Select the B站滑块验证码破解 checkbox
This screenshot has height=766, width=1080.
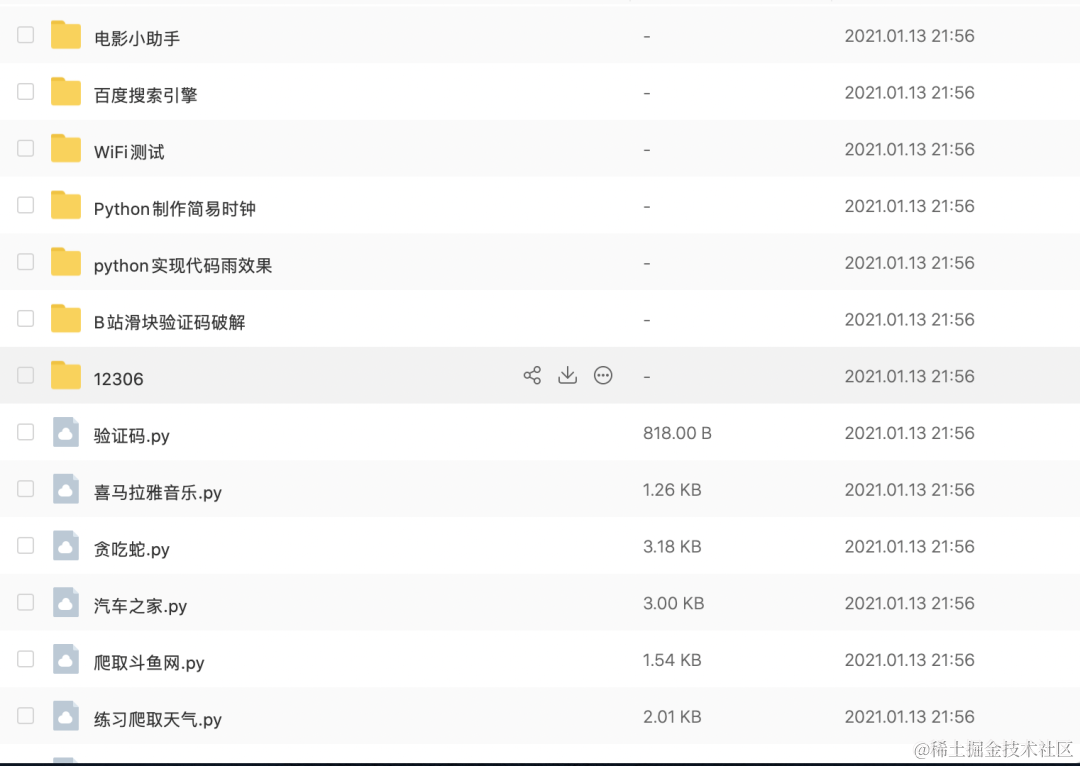[x=25, y=318]
